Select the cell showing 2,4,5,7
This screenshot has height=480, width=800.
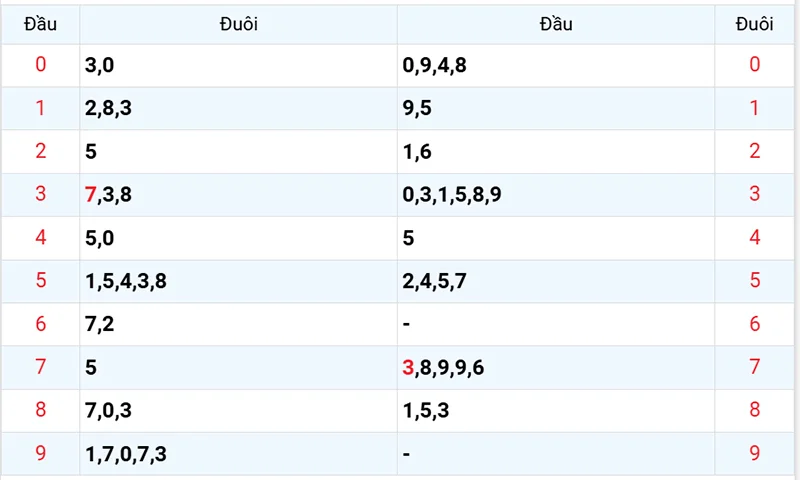[x=556, y=281]
